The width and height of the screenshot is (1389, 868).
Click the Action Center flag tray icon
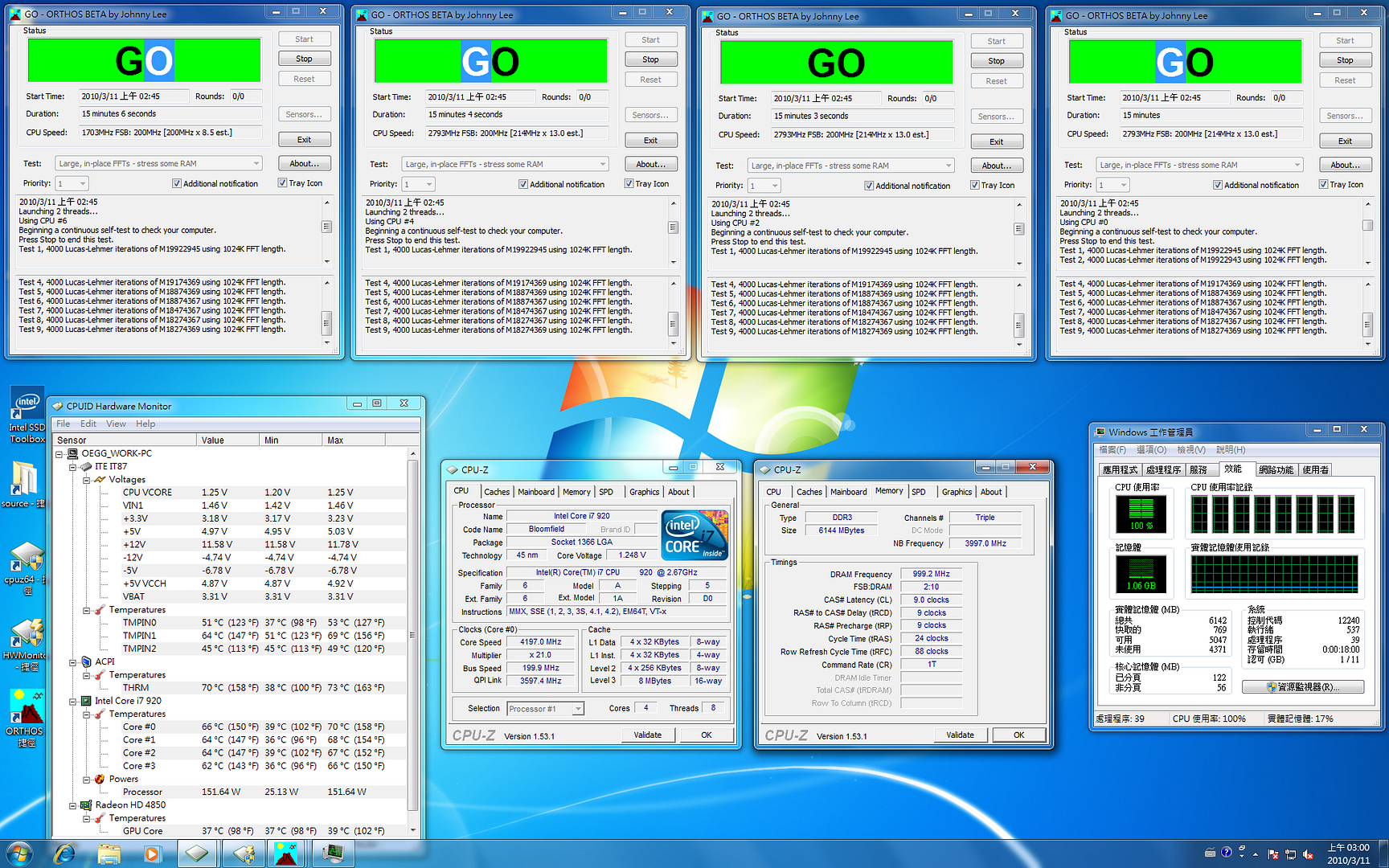click(x=1273, y=854)
